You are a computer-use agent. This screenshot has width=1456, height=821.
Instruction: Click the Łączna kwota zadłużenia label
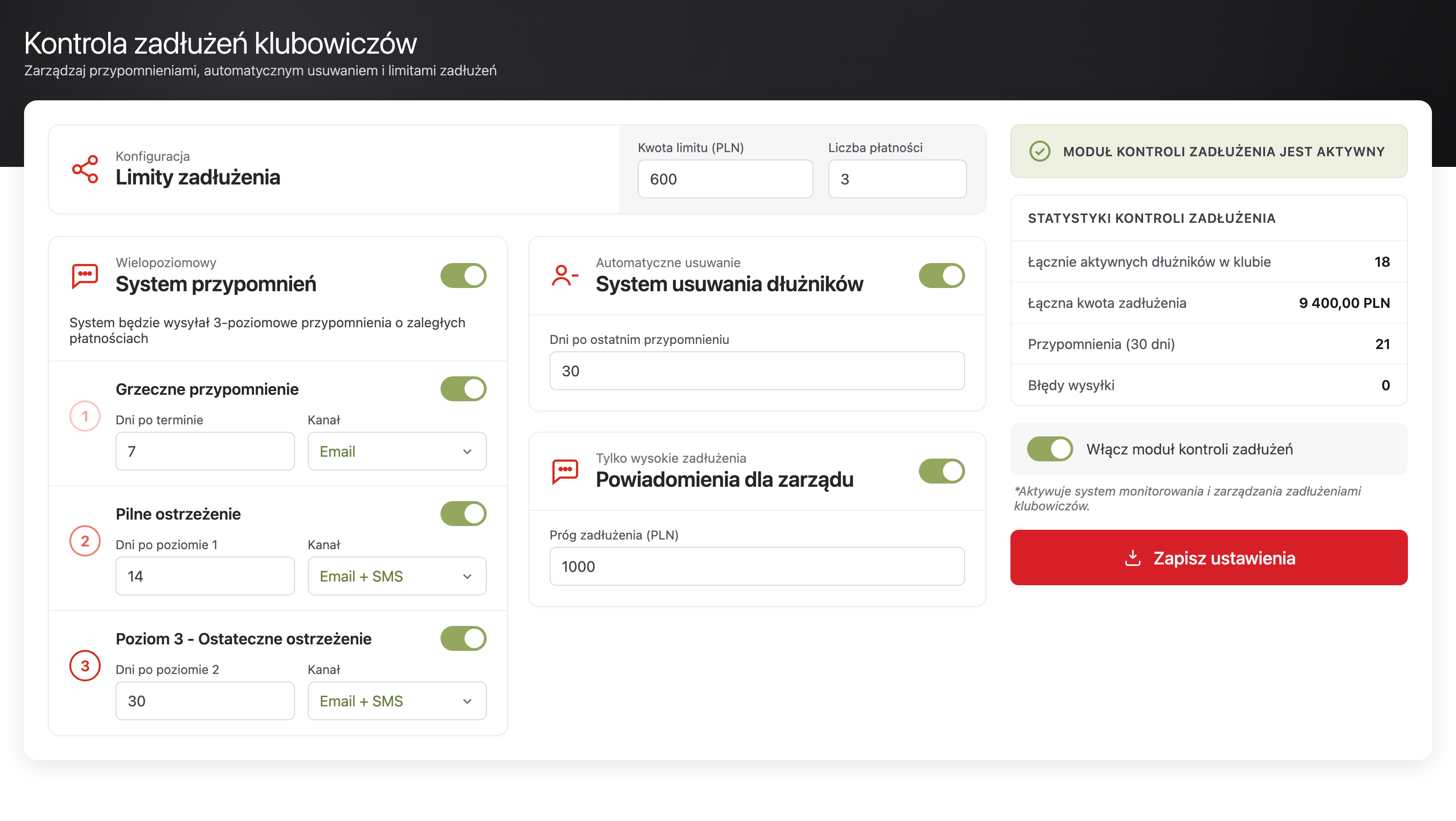click(x=1107, y=303)
